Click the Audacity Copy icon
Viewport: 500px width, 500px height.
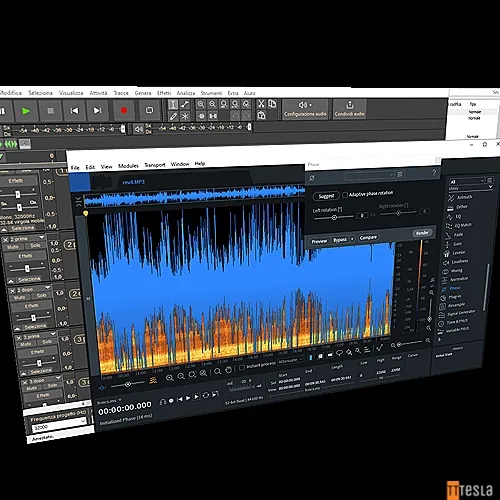(272, 104)
